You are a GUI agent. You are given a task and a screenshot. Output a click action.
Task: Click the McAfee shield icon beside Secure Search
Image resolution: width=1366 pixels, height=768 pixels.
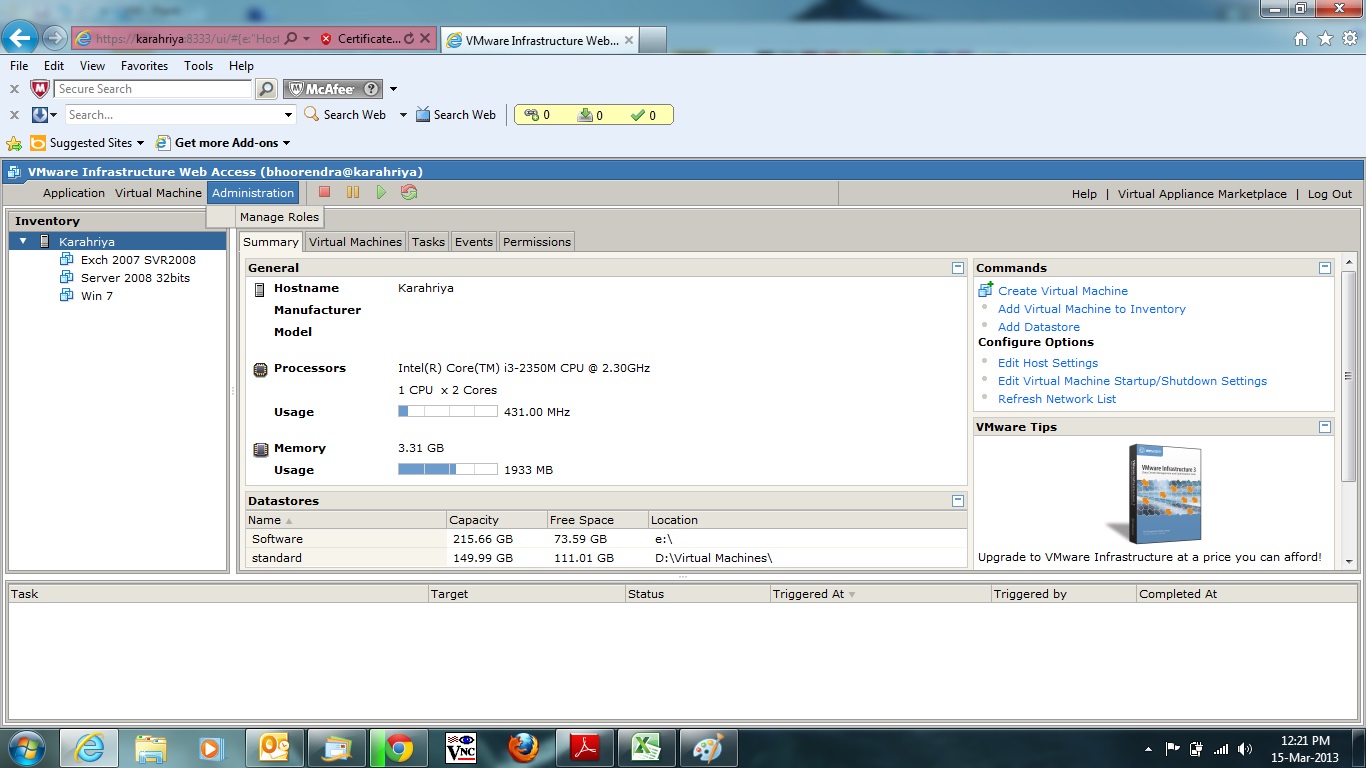pyautogui.click(x=40, y=89)
